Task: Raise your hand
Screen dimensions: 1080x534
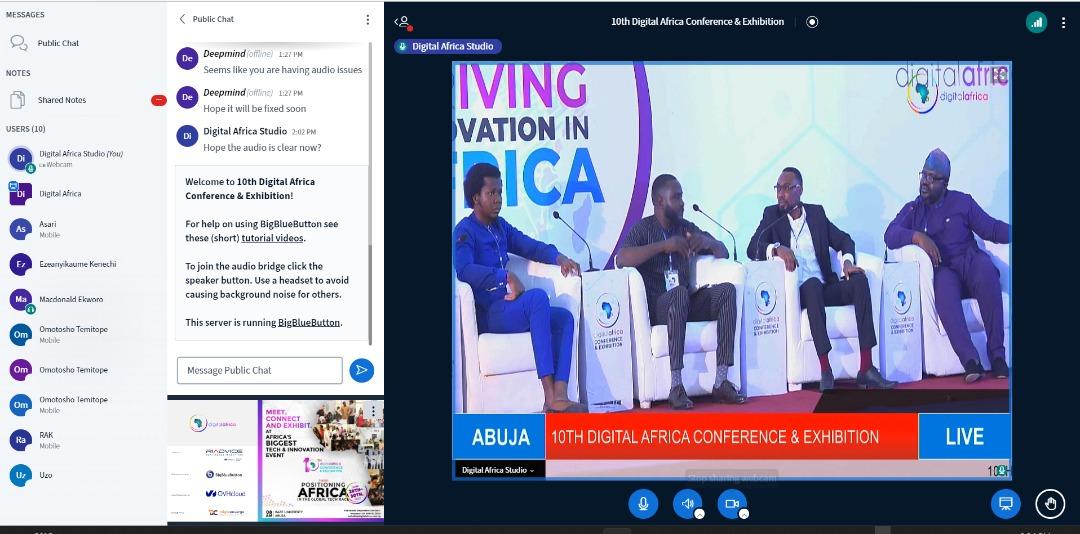Action: [1050, 504]
